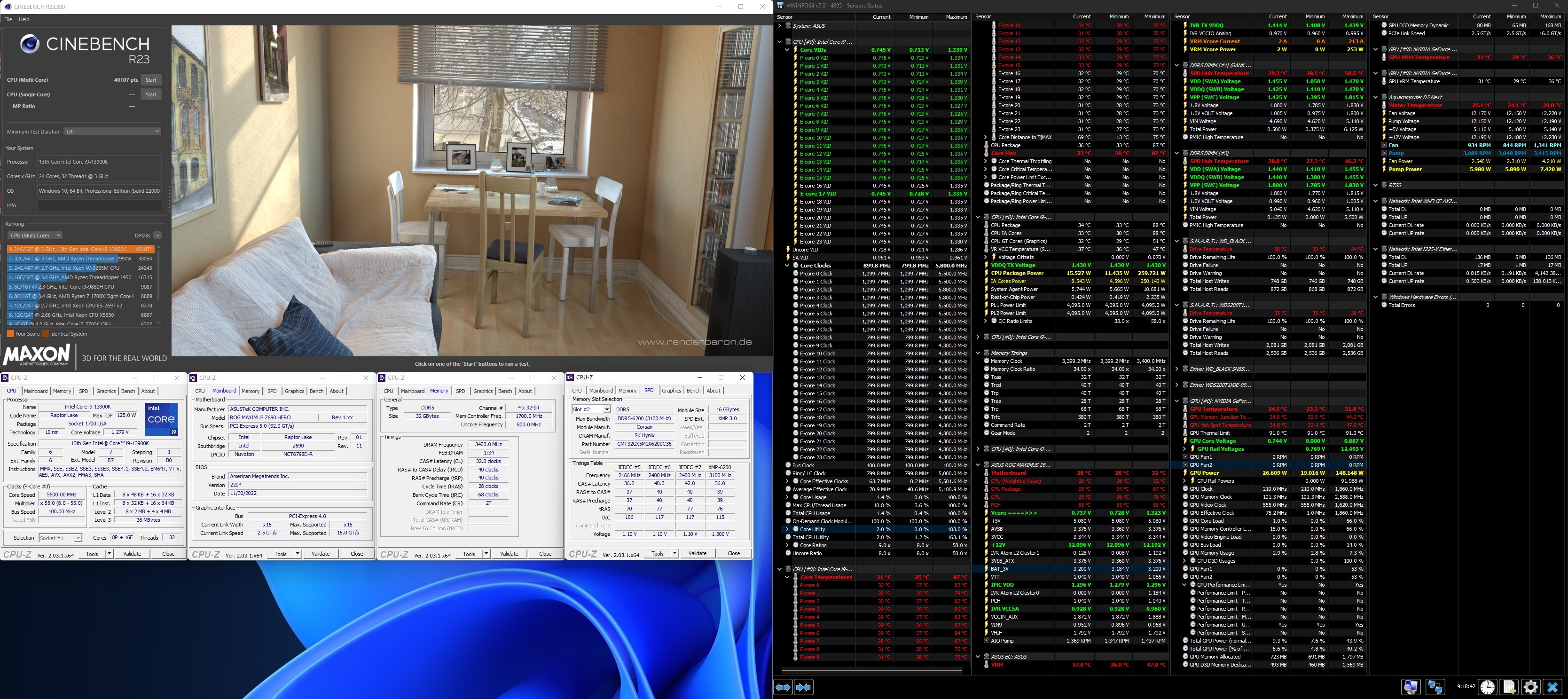Select ranking row for Xeon W-3265M
The width and height of the screenshot is (1568, 699).
(x=80, y=268)
